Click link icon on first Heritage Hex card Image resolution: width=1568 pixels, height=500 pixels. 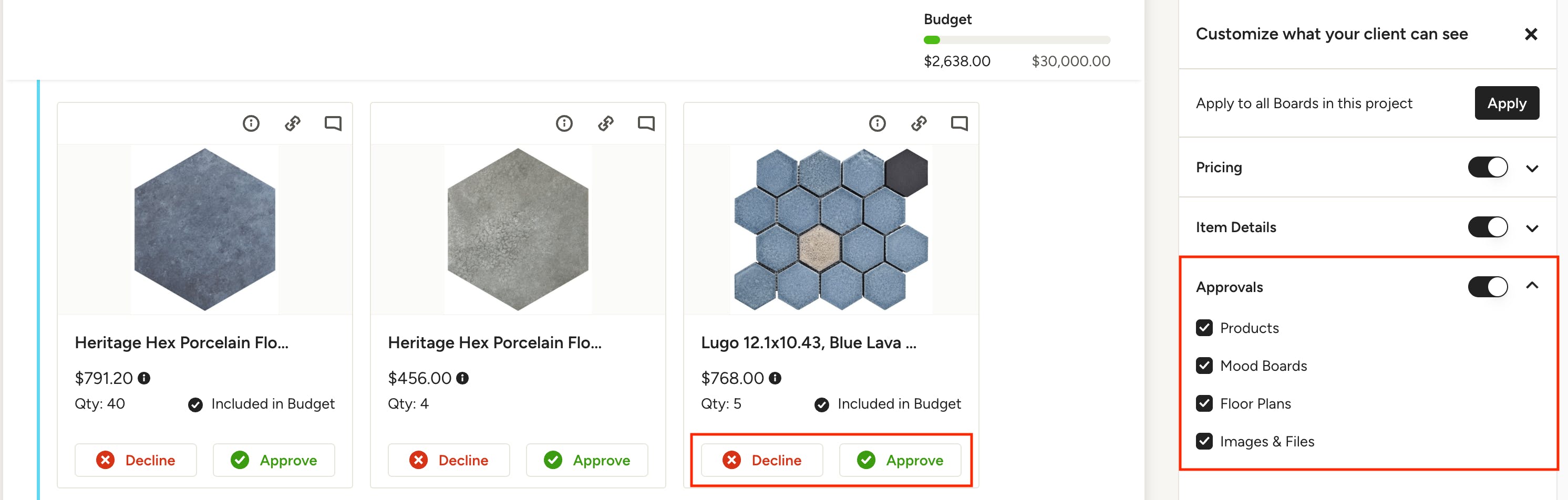(292, 123)
